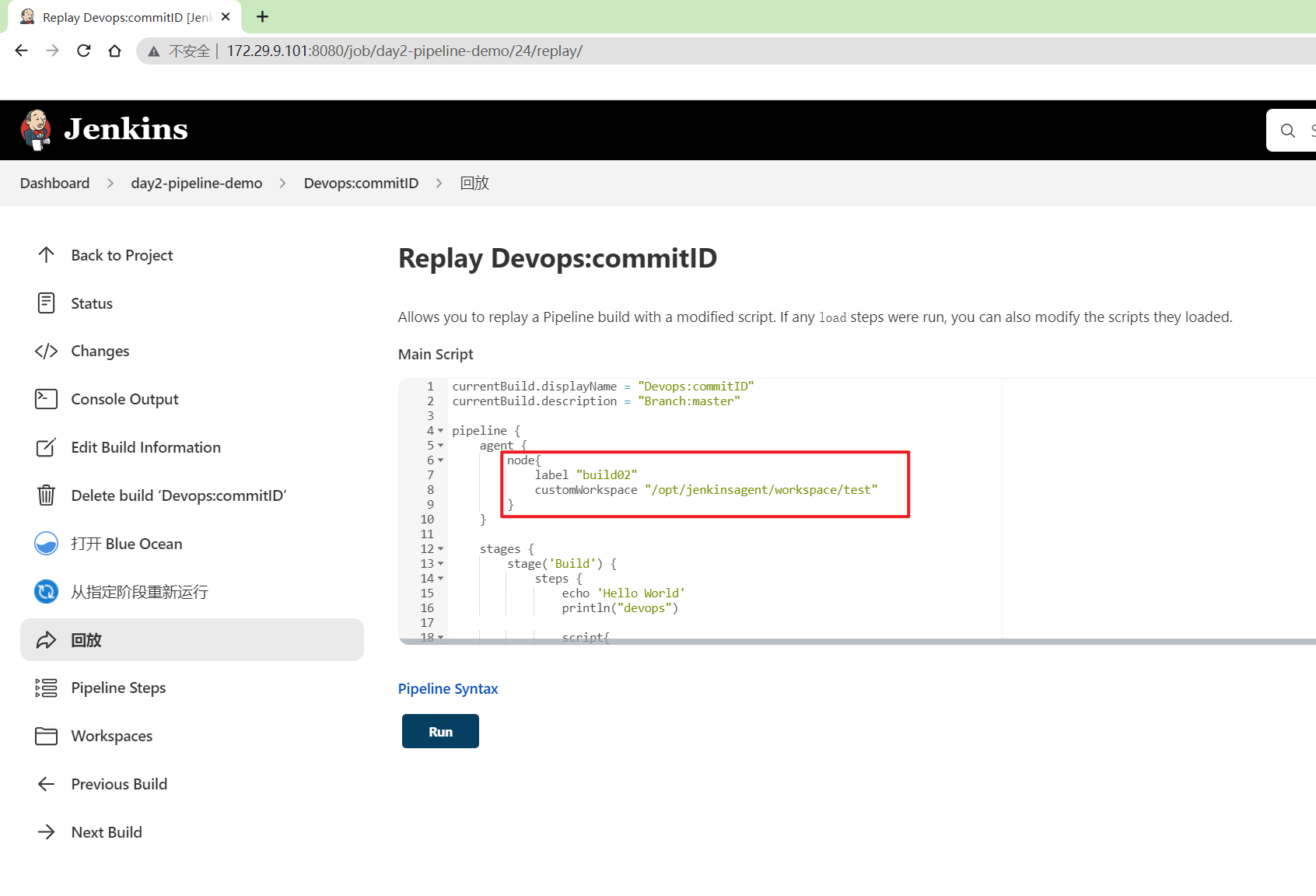The height and width of the screenshot is (896, 1316).
Task: Click the Previous Build left arrow icon
Action: (x=46, y=784)
